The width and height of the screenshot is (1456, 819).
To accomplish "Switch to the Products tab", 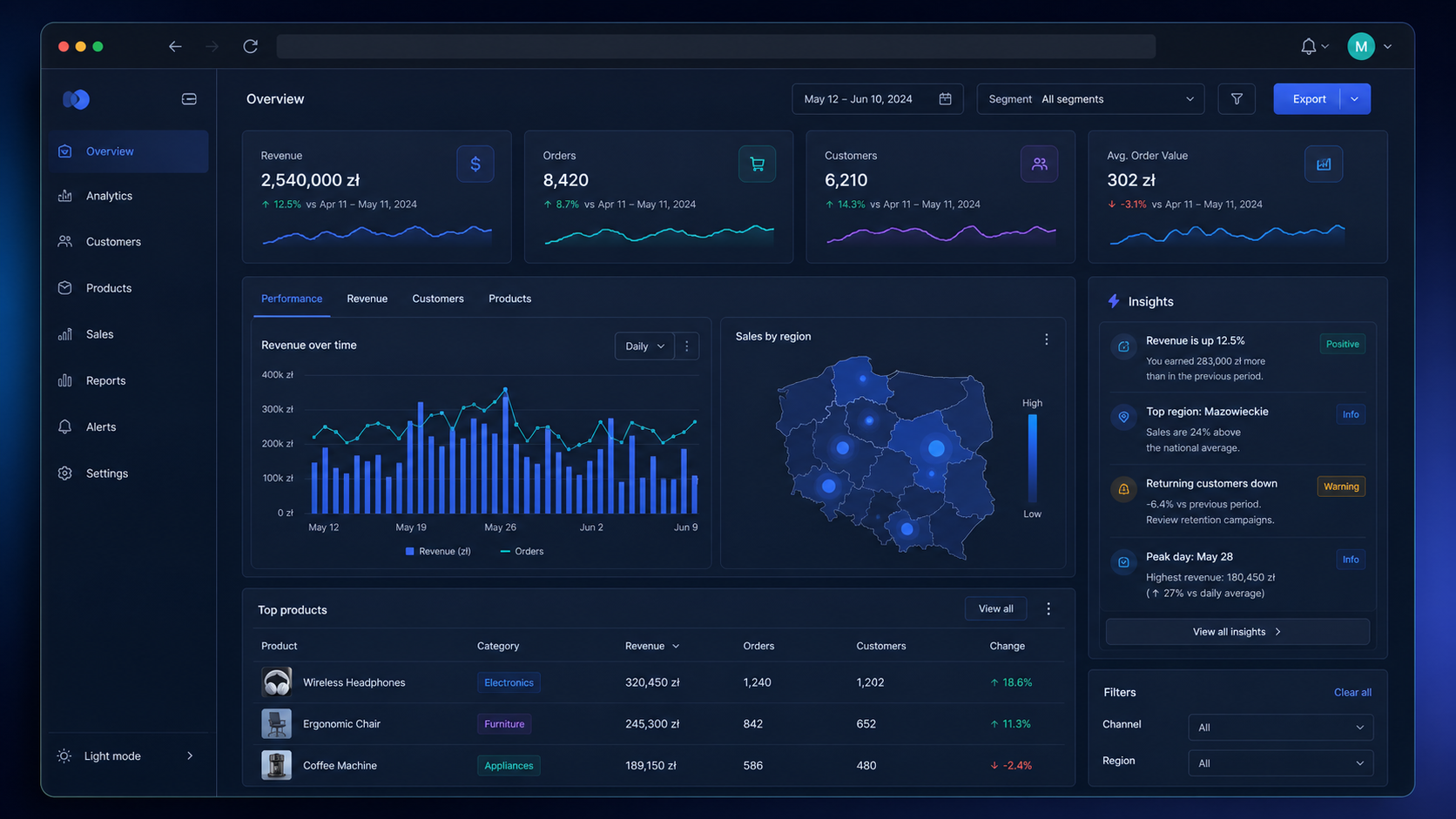I will (x=509, y=299).
